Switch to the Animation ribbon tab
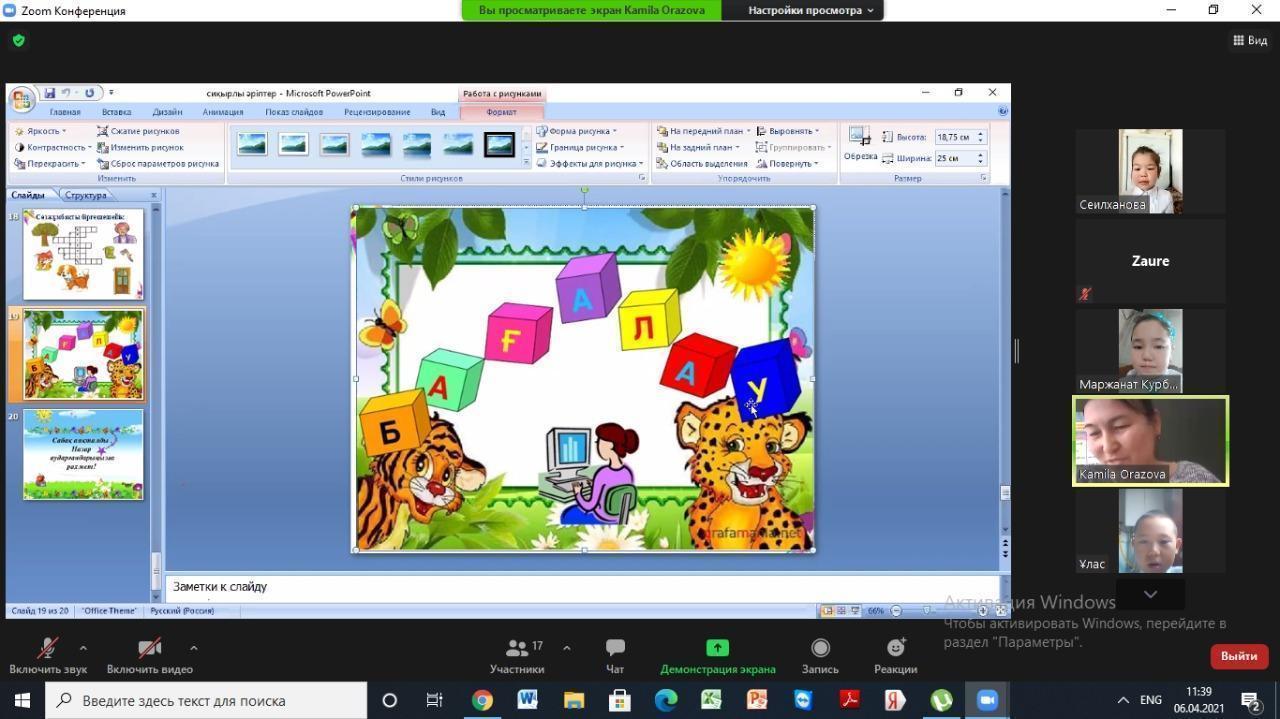Image resolution: width=1280 pixels, height=719 pixels. [222, 112]
